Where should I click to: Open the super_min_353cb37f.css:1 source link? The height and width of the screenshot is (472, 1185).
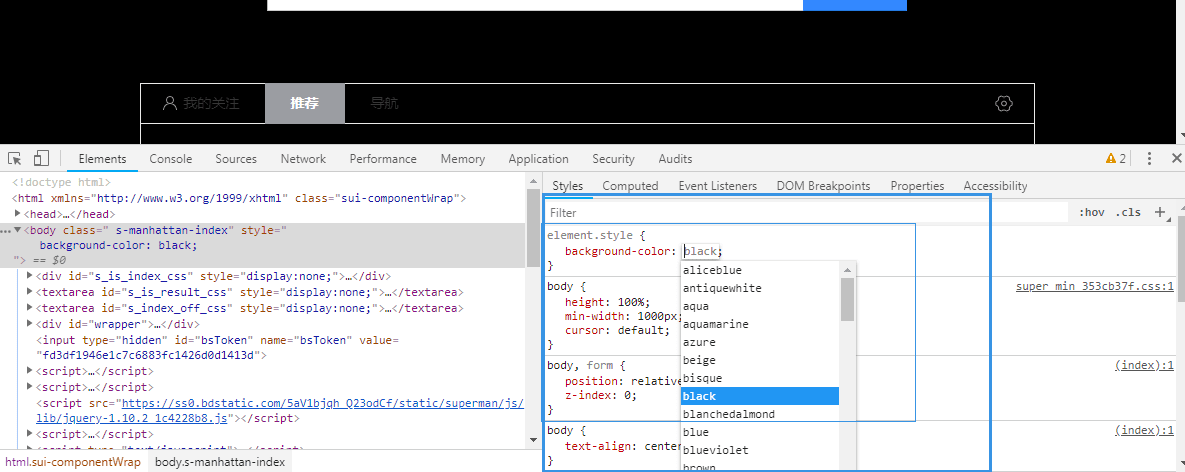(1095, 286)
